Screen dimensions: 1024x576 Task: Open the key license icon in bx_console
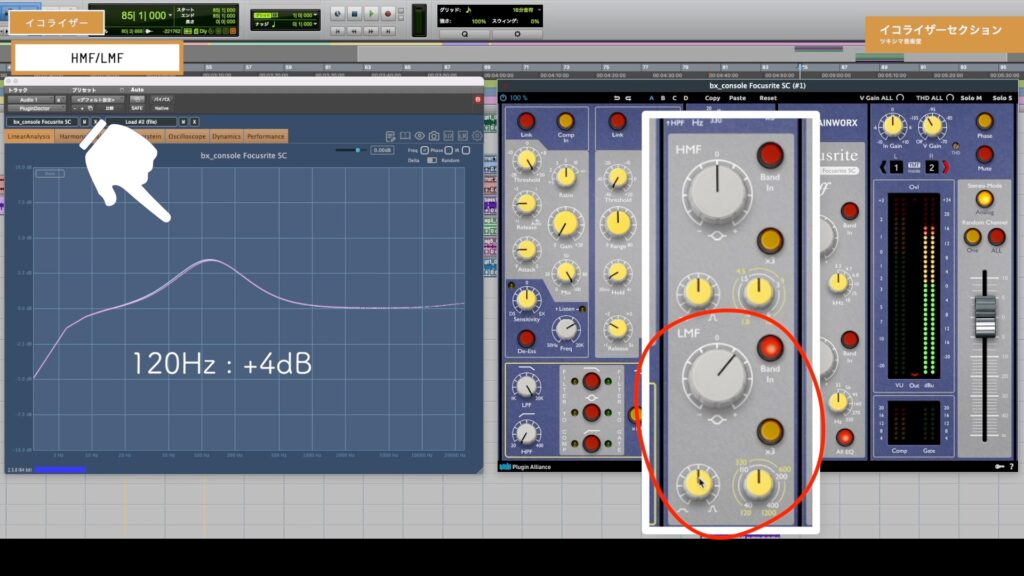pos(999,466)
